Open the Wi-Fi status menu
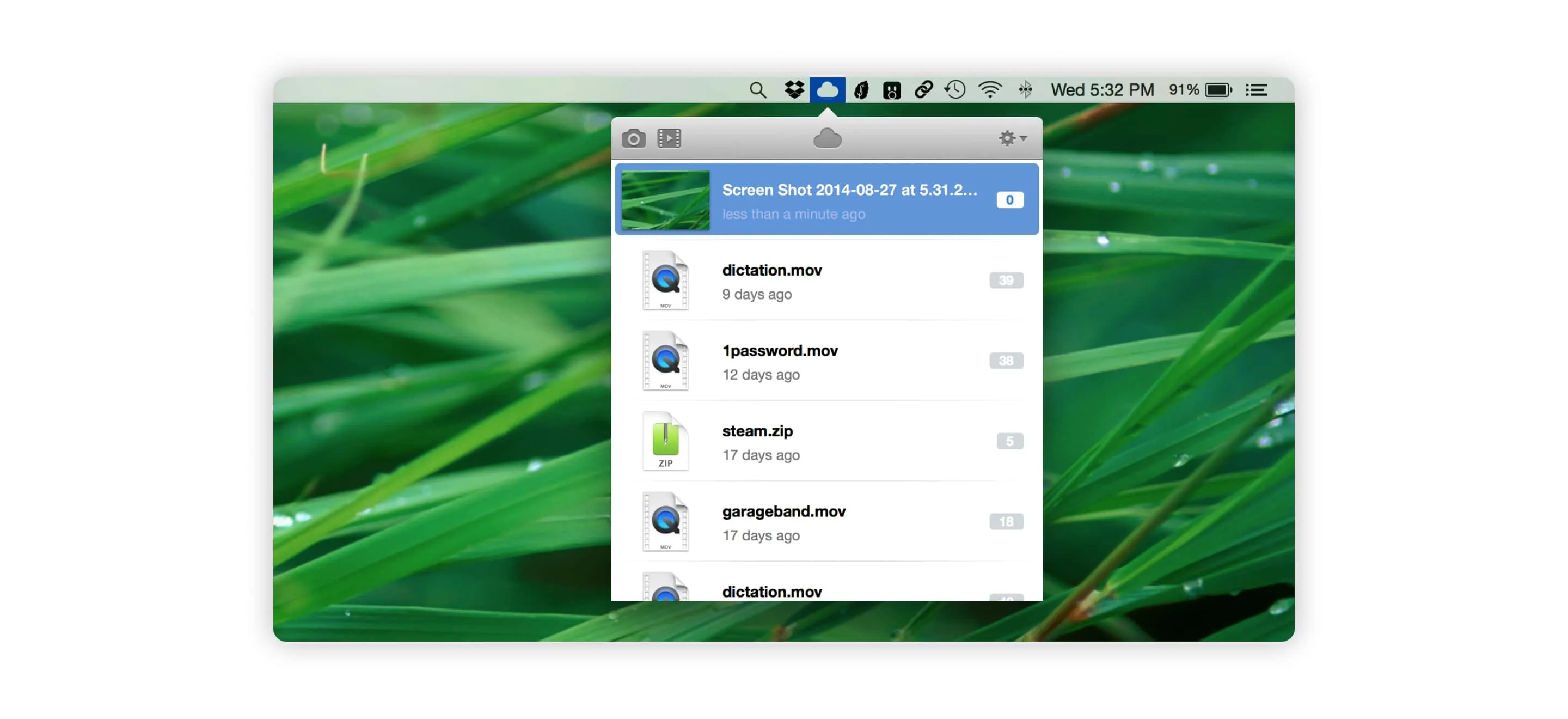The image size is (1568, 719). coord(990,89)
